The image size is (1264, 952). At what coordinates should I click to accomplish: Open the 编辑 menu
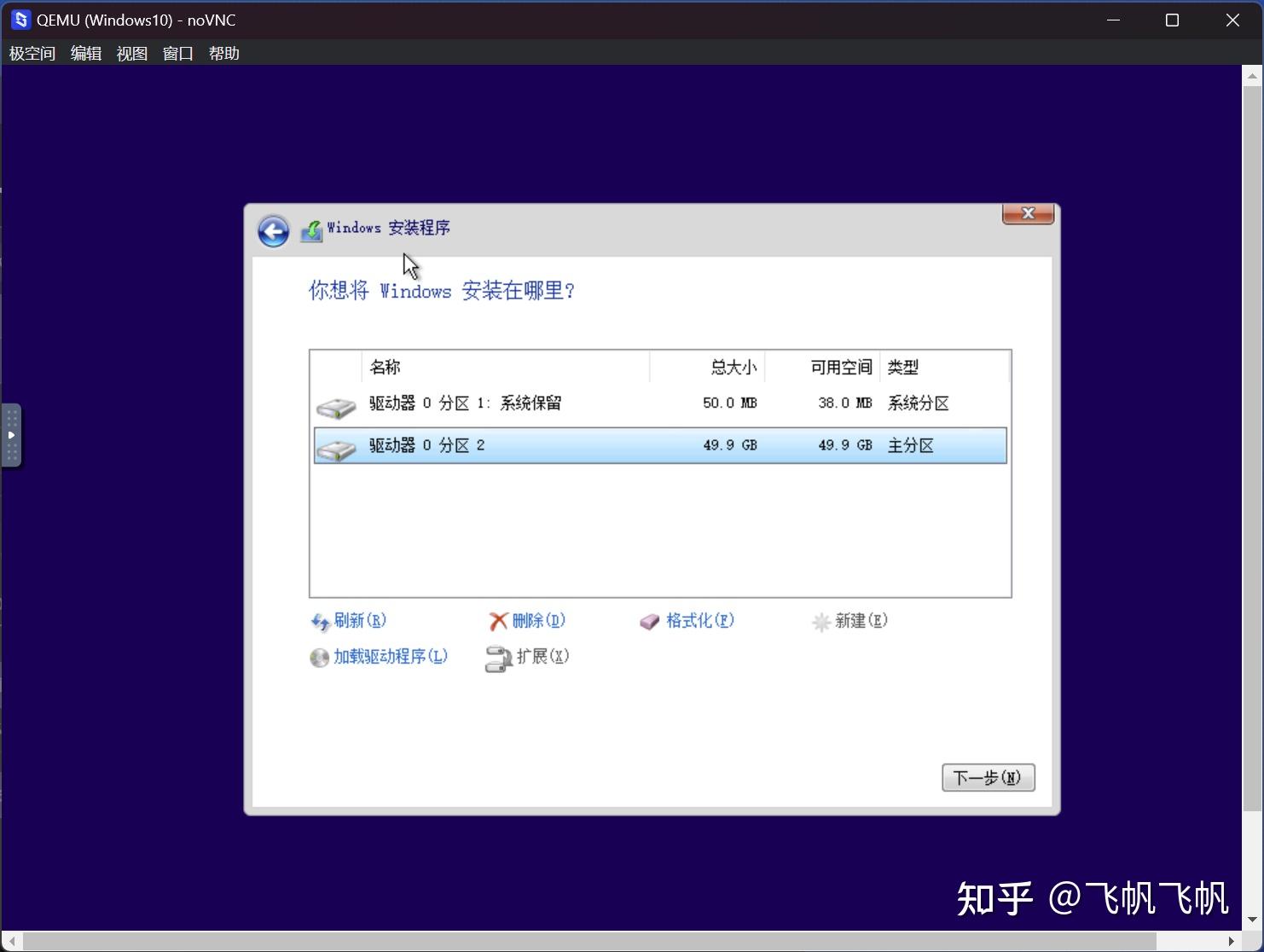pos(85,53)
